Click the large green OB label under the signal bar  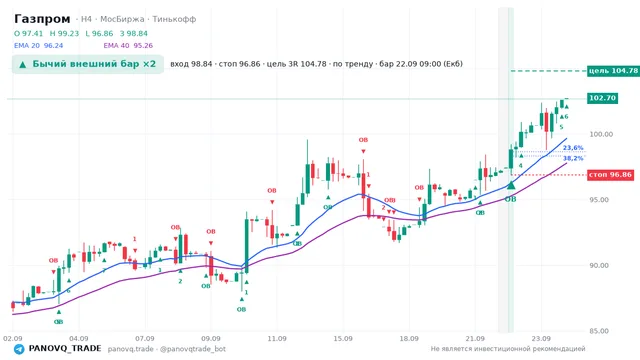(x=510, y=199)
